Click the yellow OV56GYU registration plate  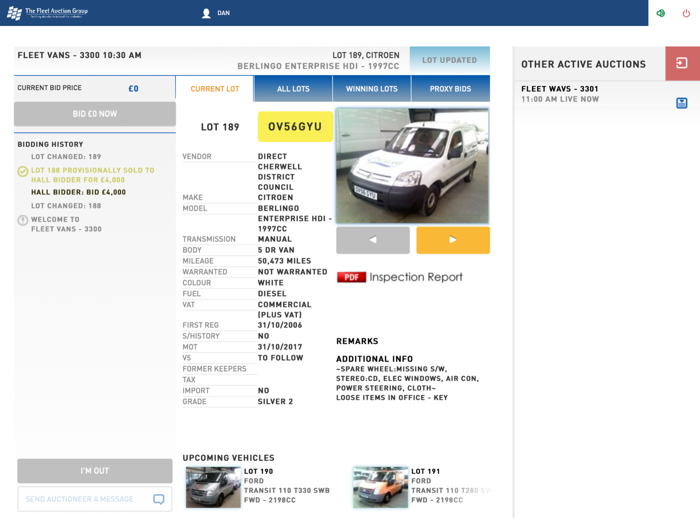pos(295,127)
